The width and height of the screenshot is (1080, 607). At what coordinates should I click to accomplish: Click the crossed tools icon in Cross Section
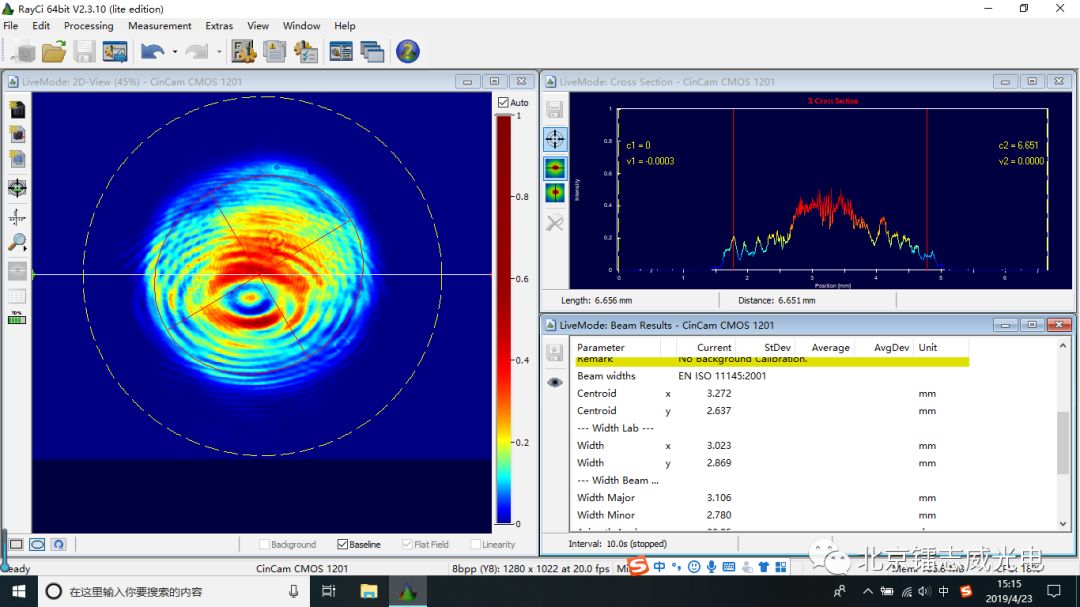[x=555, y=223]
